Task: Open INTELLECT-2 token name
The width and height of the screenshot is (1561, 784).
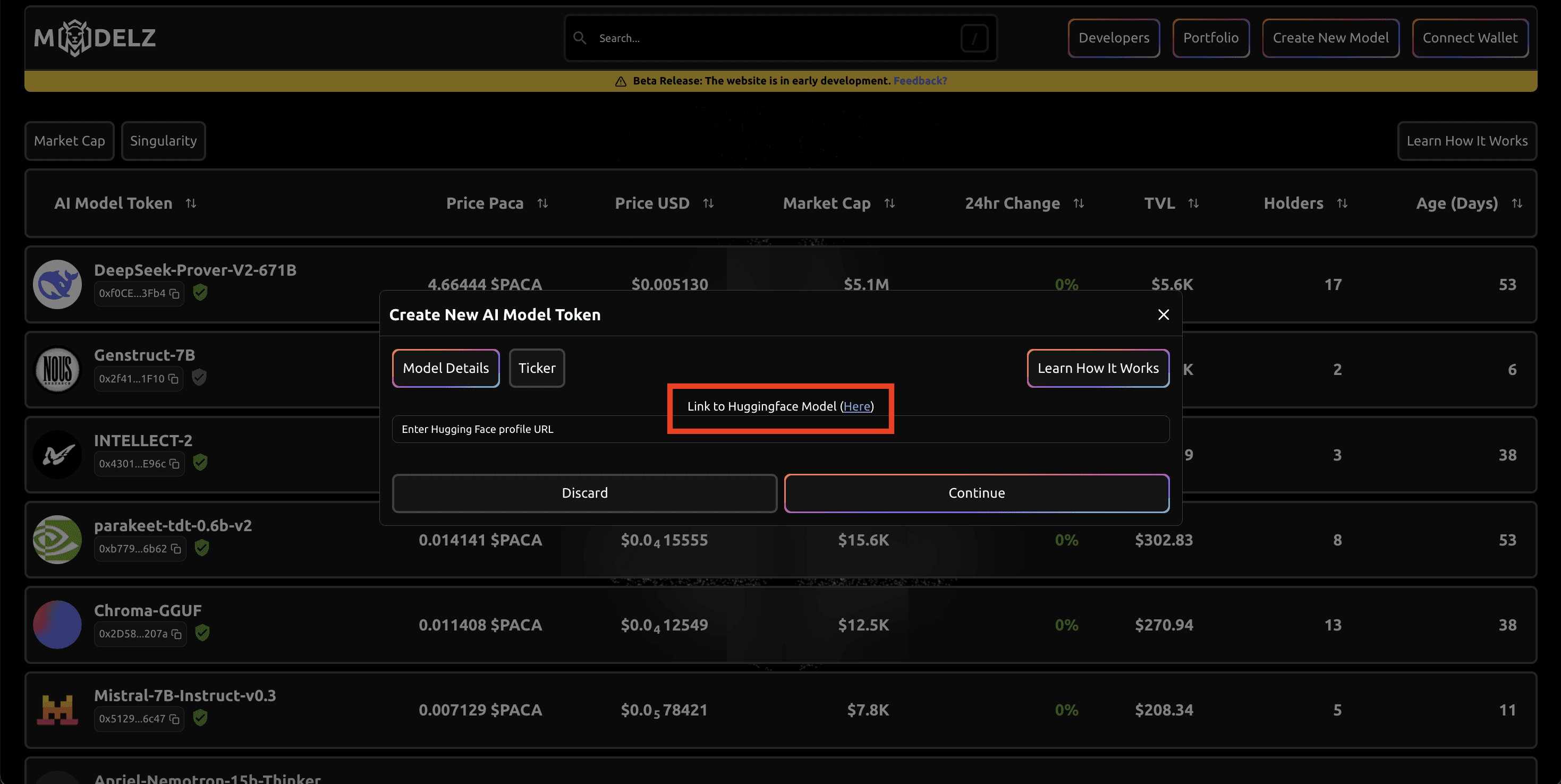Action: 143,440
